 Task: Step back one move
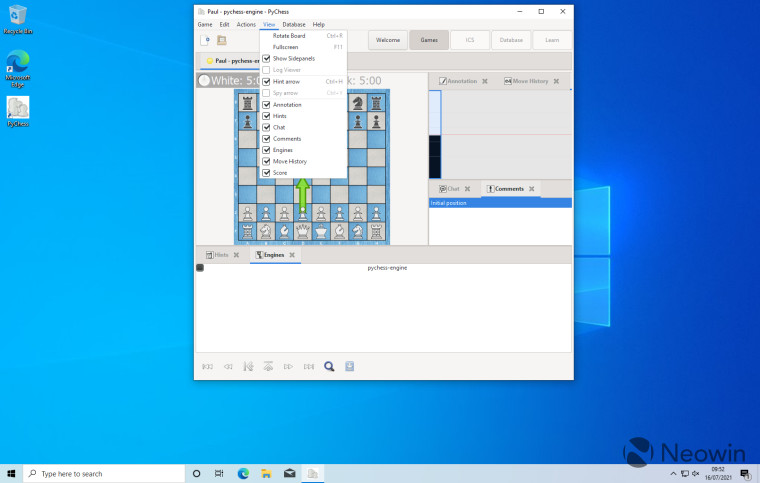pos(228,366)
